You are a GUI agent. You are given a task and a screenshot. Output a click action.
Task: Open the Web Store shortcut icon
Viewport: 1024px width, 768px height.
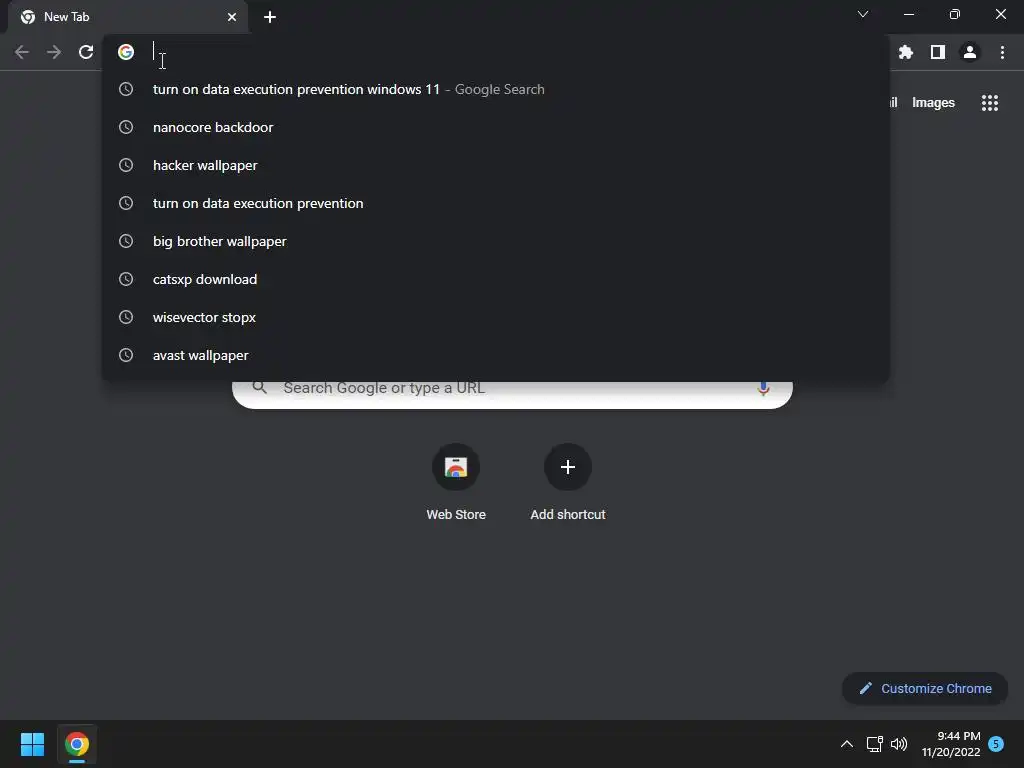[456, 467]
